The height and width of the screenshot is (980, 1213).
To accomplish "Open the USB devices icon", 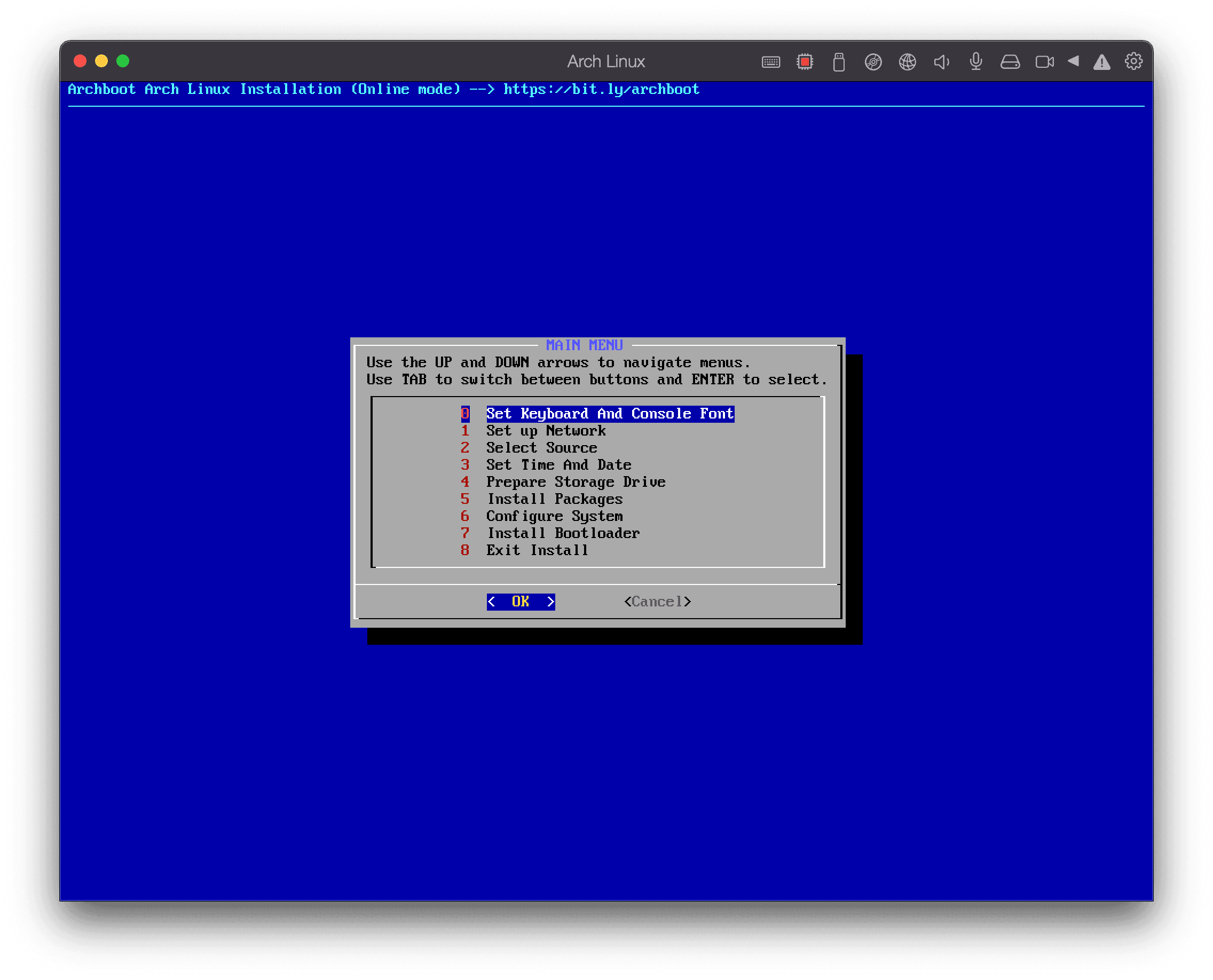I will click(839, 62).
